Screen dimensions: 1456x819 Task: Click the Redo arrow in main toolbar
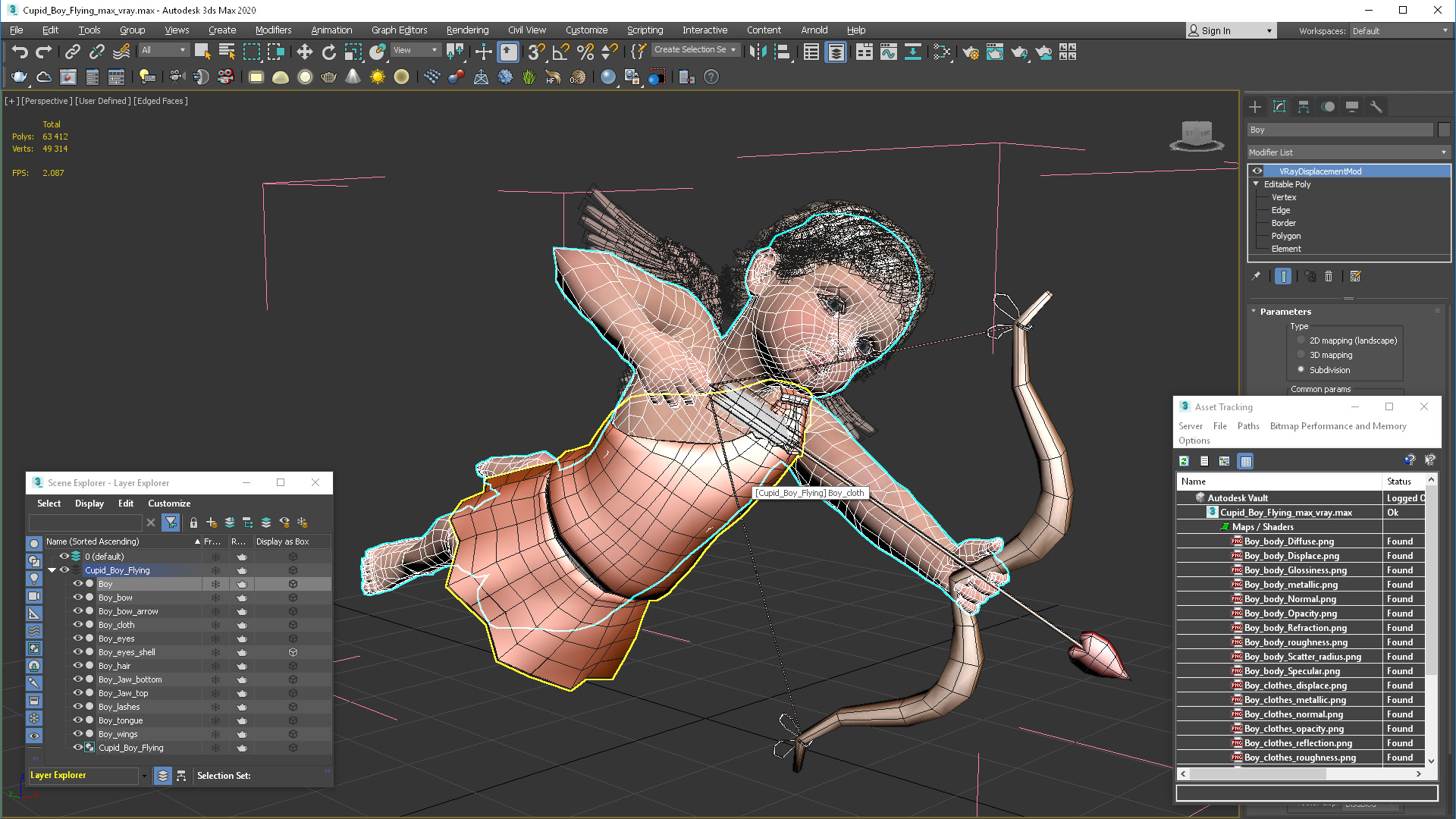[44, 52]
